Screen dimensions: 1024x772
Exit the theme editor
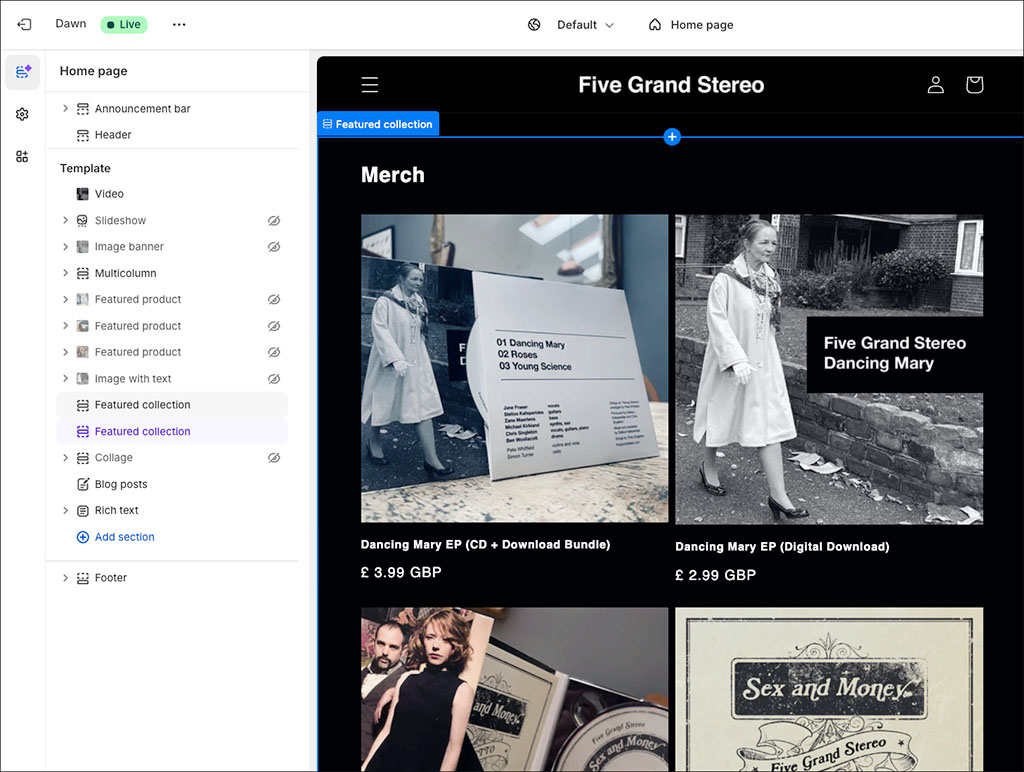[x=24, y=24]
